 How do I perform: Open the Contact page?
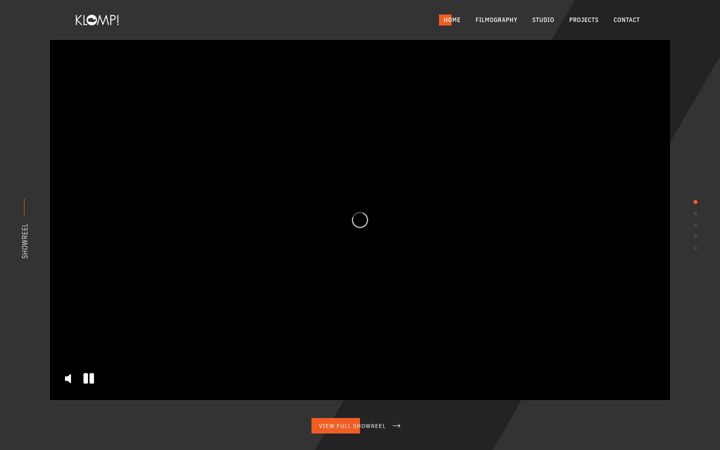(x=626, y=20)
